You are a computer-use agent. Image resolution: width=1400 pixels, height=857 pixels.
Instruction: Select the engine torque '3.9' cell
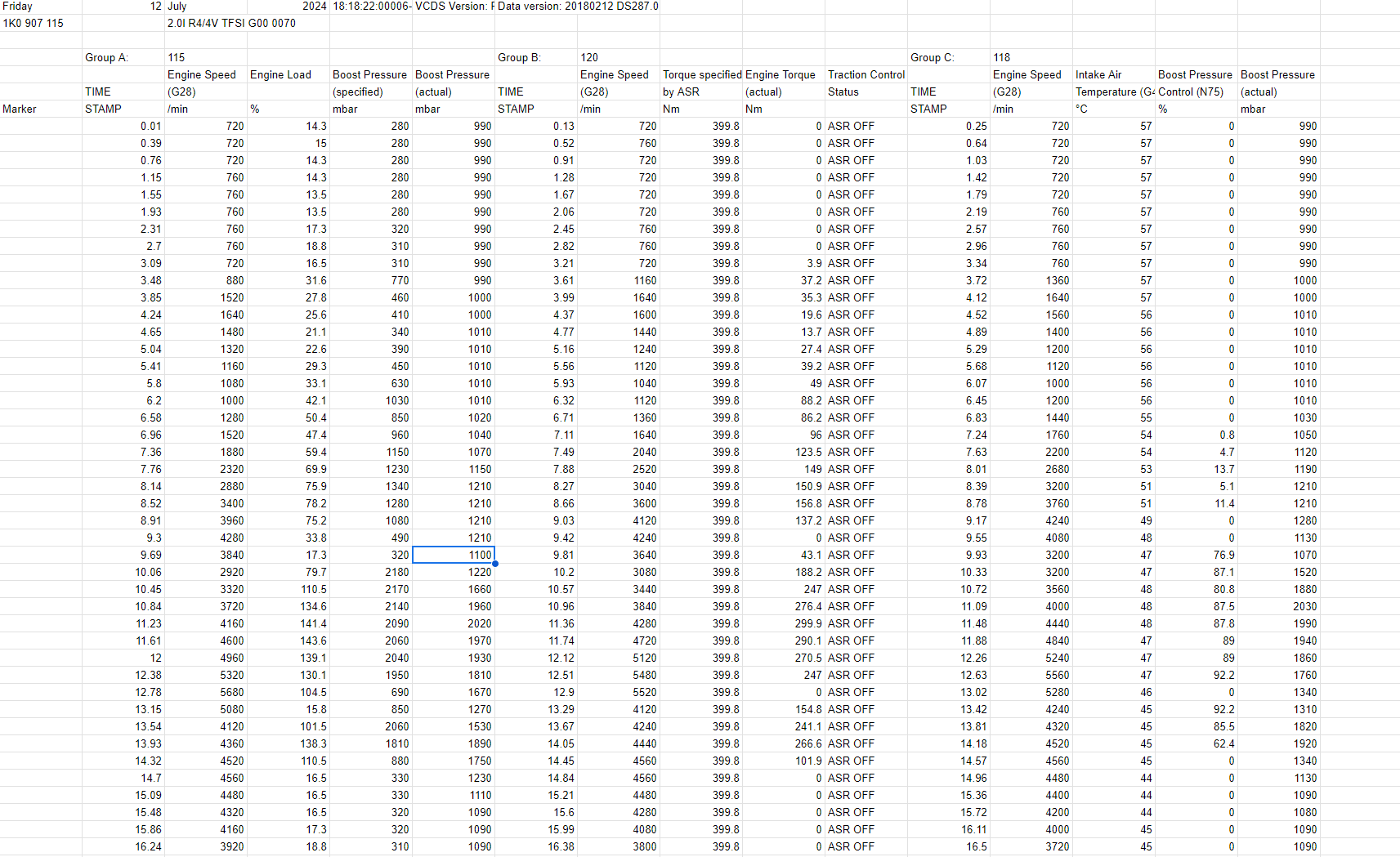[784, 263]
